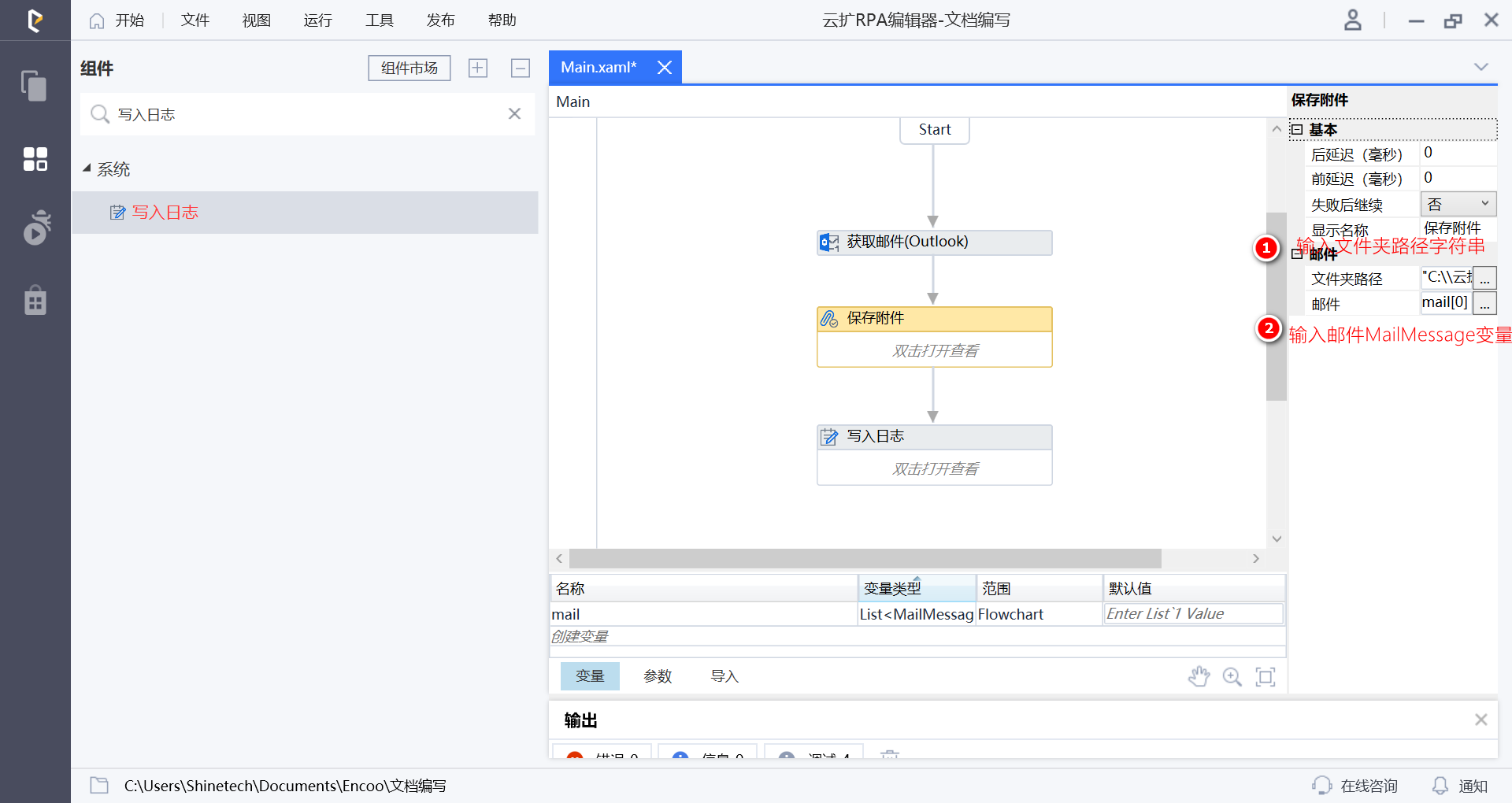Click the folder icon in the status bar
The image size is (1512, 803).
(99, 785)
